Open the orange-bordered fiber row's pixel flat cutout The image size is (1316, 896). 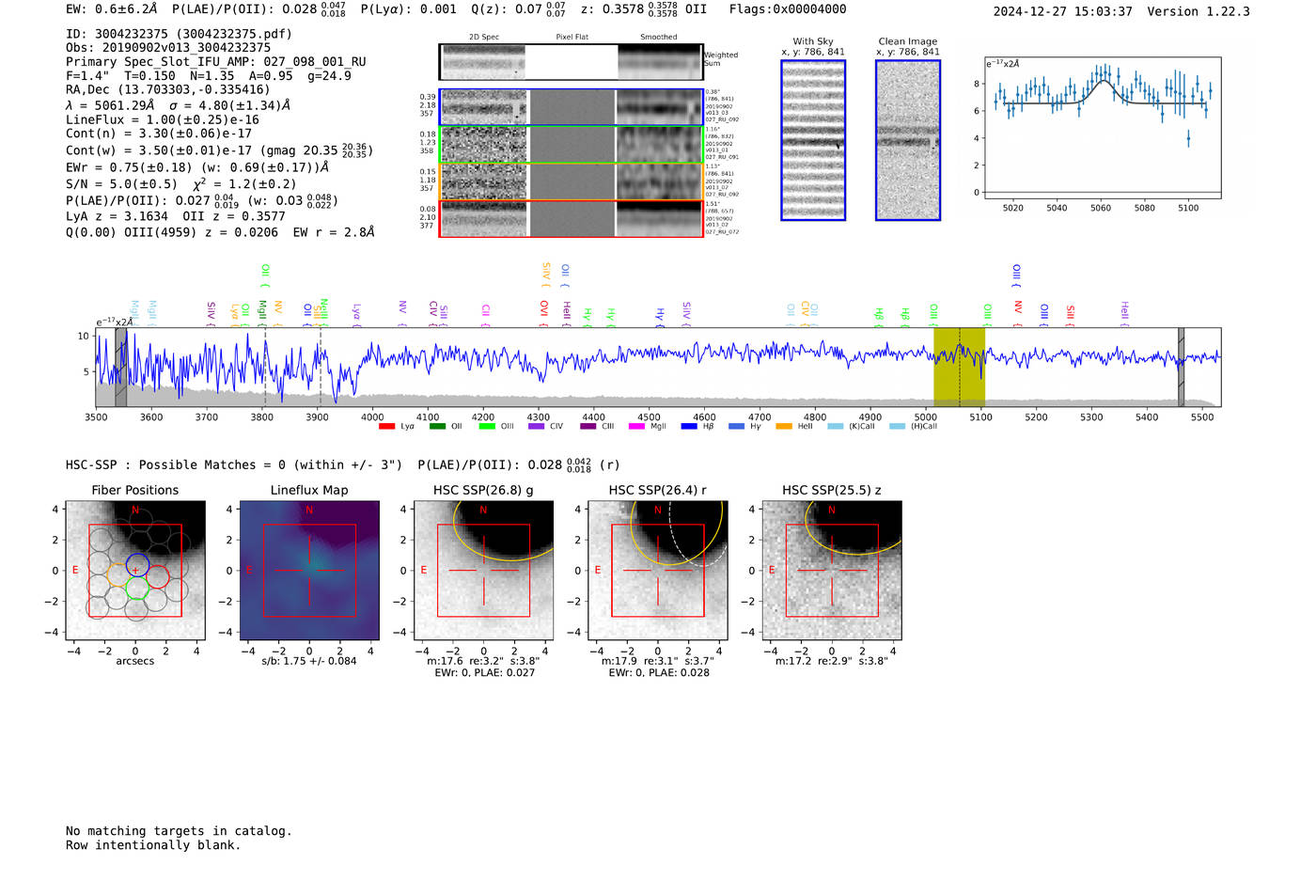click(572, 182)
